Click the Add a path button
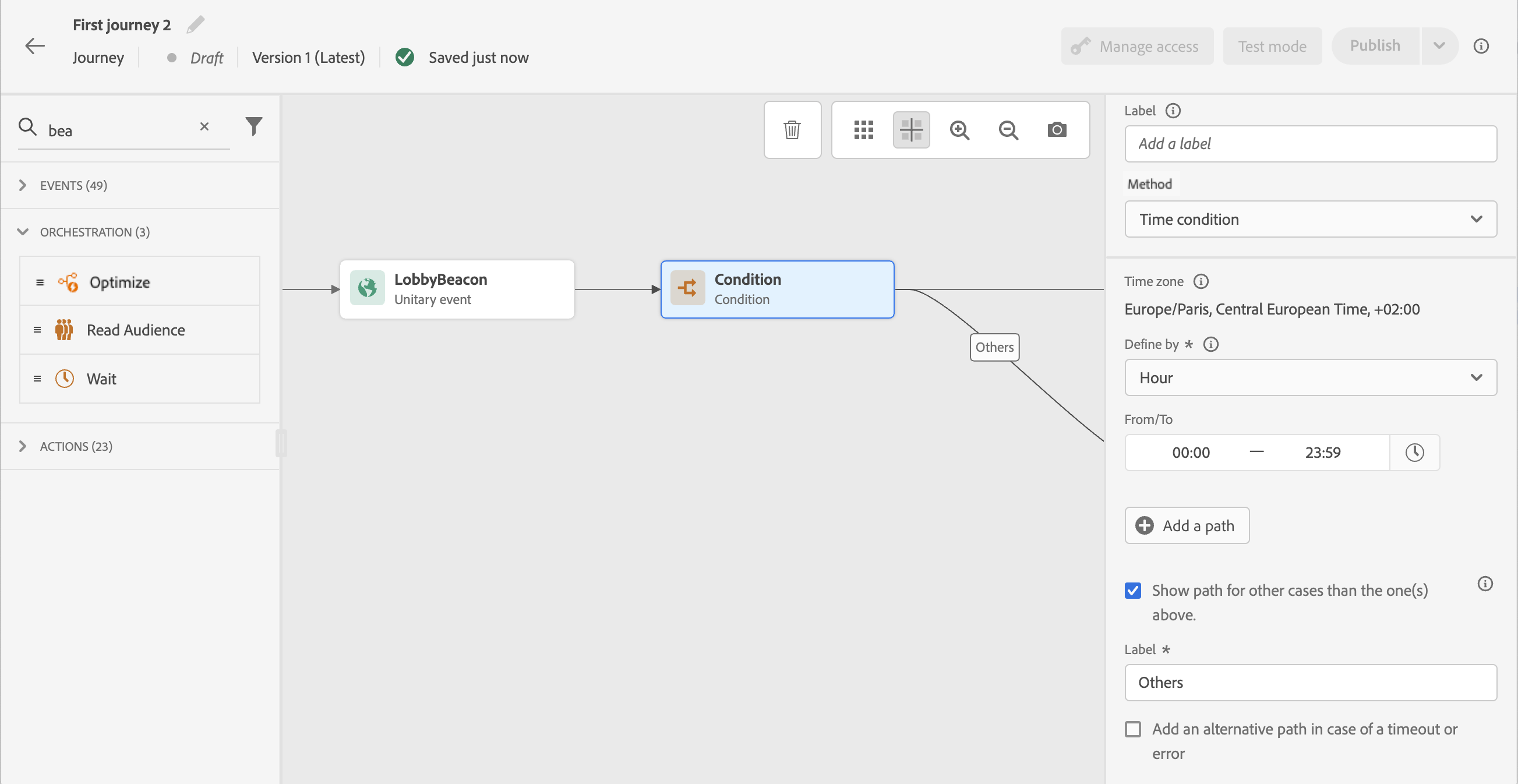 coord(1186,525)
